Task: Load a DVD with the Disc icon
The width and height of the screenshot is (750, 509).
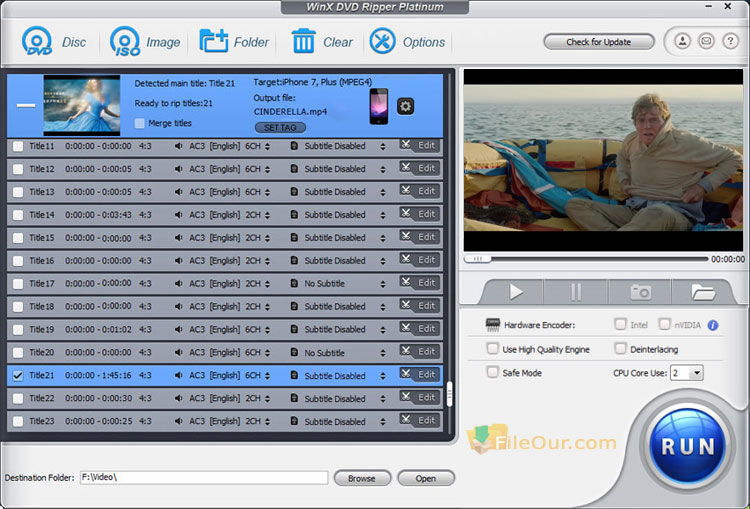Action: pos(37,42)
